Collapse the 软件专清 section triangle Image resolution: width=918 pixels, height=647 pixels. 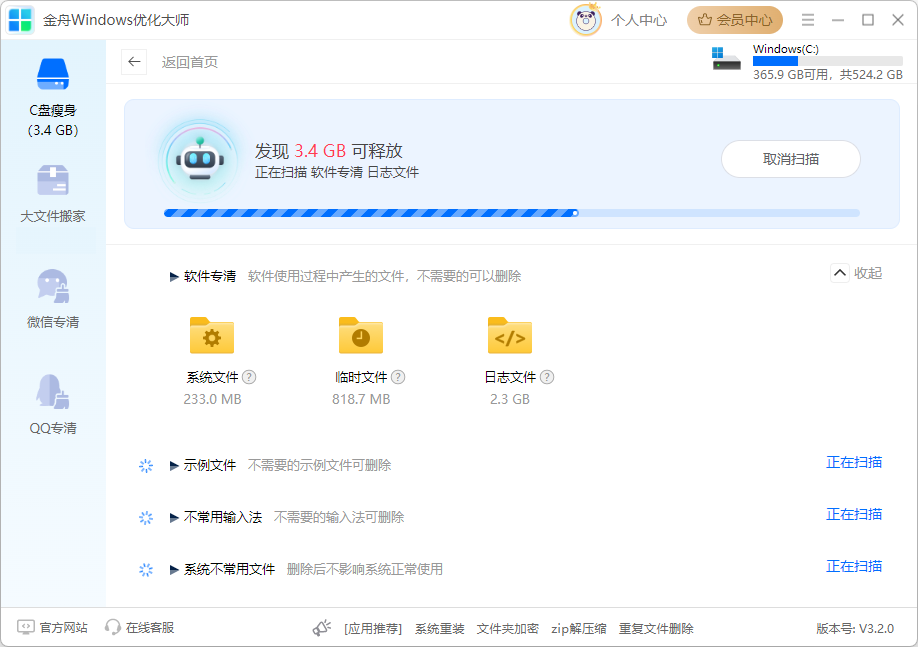coord(174,276)
